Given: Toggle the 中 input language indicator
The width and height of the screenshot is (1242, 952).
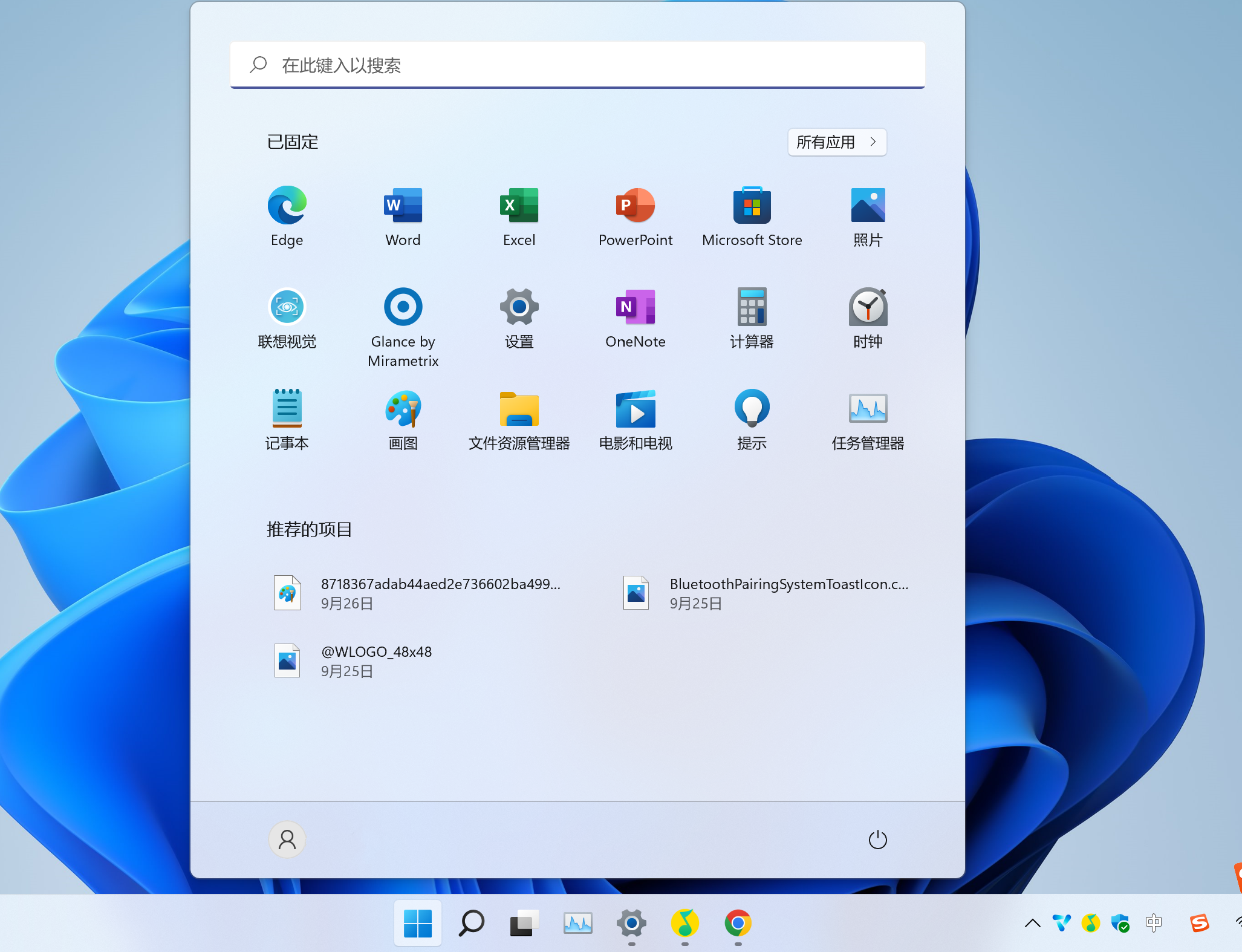Looking at the screenshot, I should pos(1153,923).
